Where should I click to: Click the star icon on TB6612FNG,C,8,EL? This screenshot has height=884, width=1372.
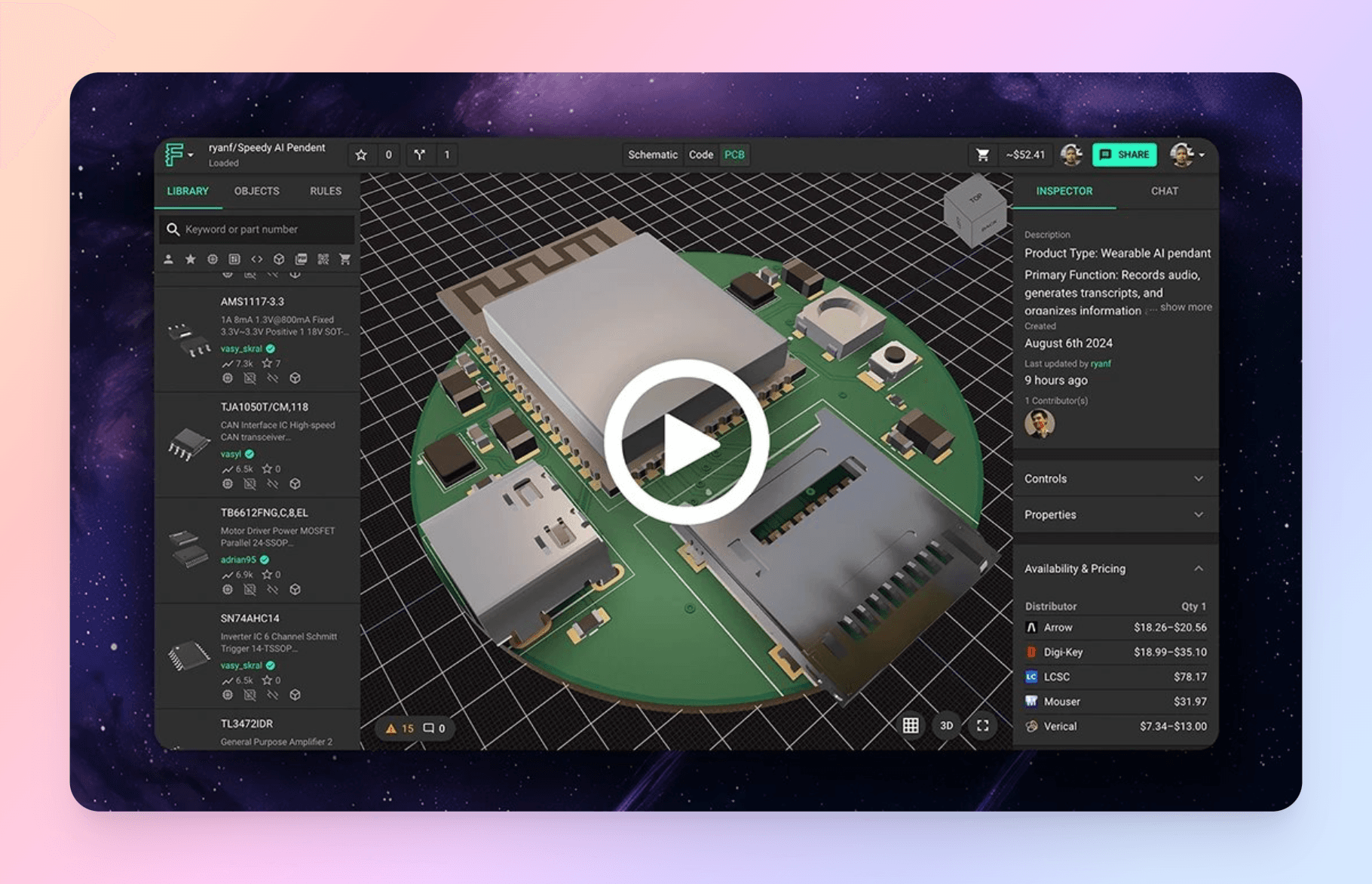click(267, 575)
